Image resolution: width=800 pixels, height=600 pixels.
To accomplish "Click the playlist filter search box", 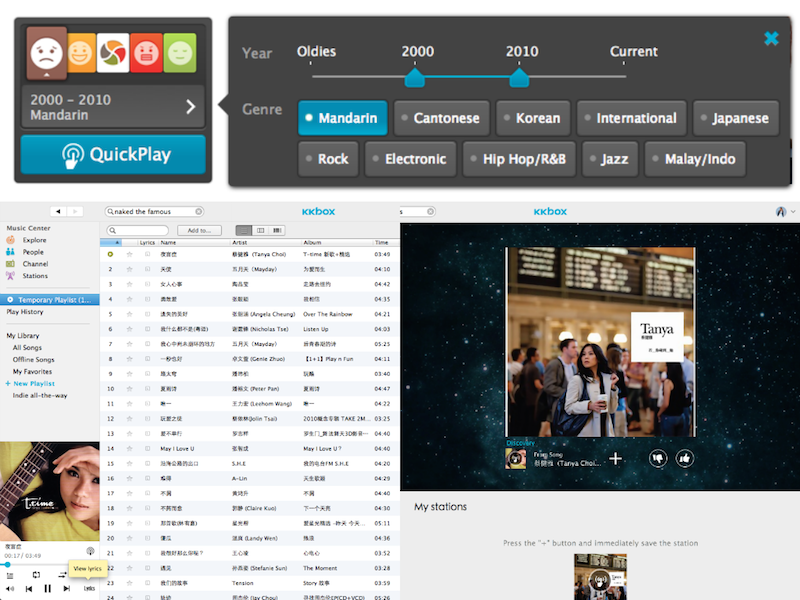I will point(137,231).
